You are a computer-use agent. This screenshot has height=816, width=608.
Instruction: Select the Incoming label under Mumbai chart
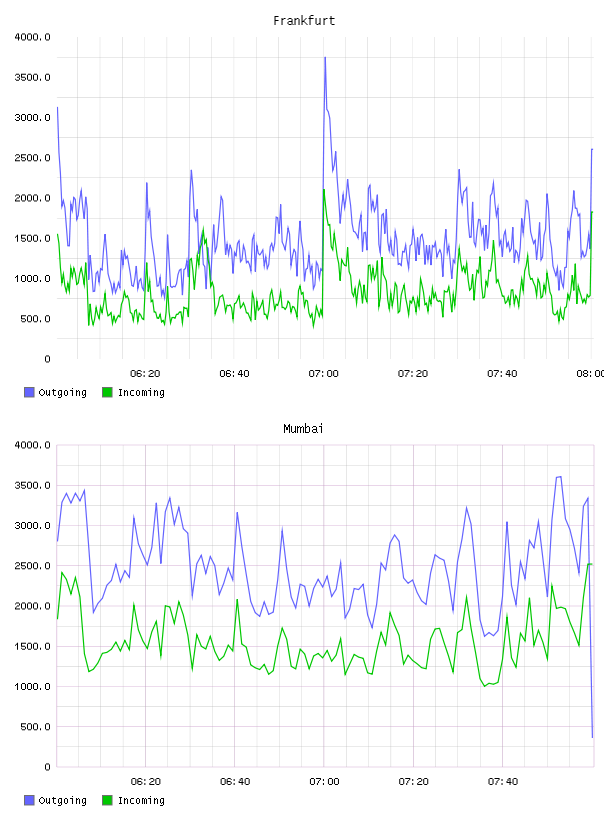tap(141, 801)
